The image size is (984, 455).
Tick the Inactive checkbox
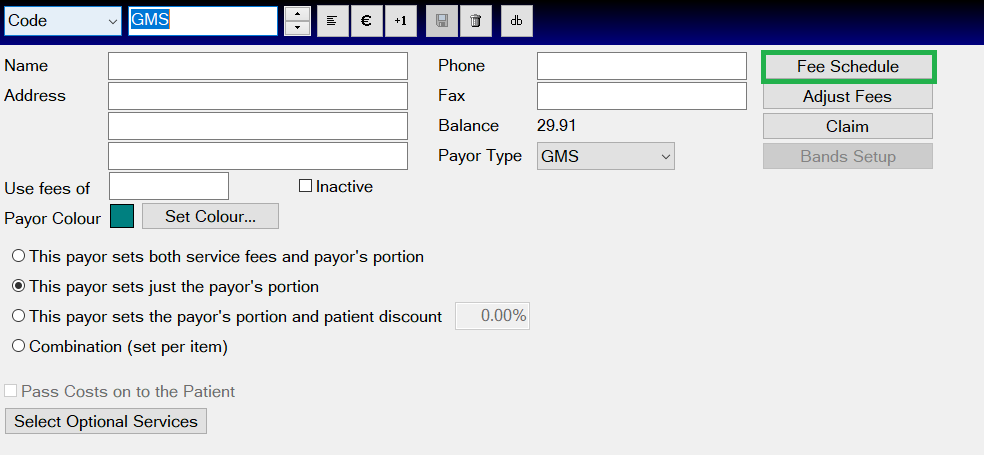(x=305, y=186)
